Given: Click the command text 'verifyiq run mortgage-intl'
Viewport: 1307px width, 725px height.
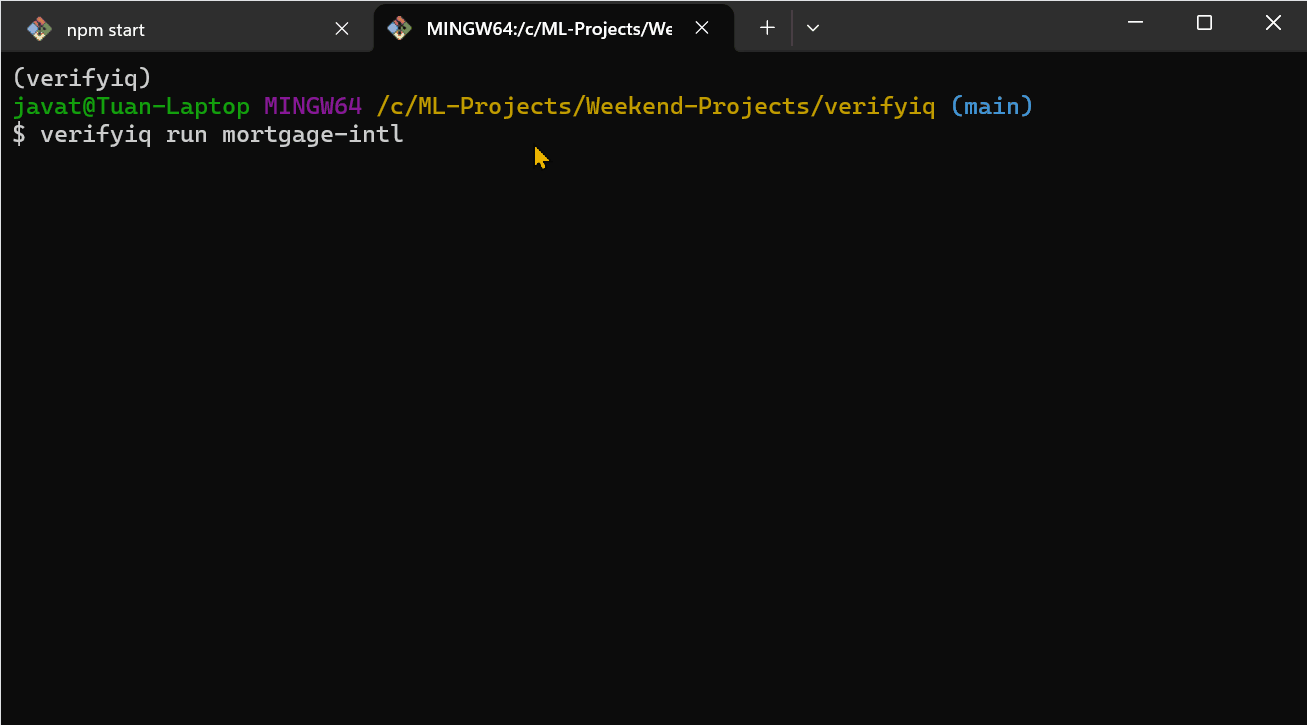Looking at the screenshot, I should point(222,134).
